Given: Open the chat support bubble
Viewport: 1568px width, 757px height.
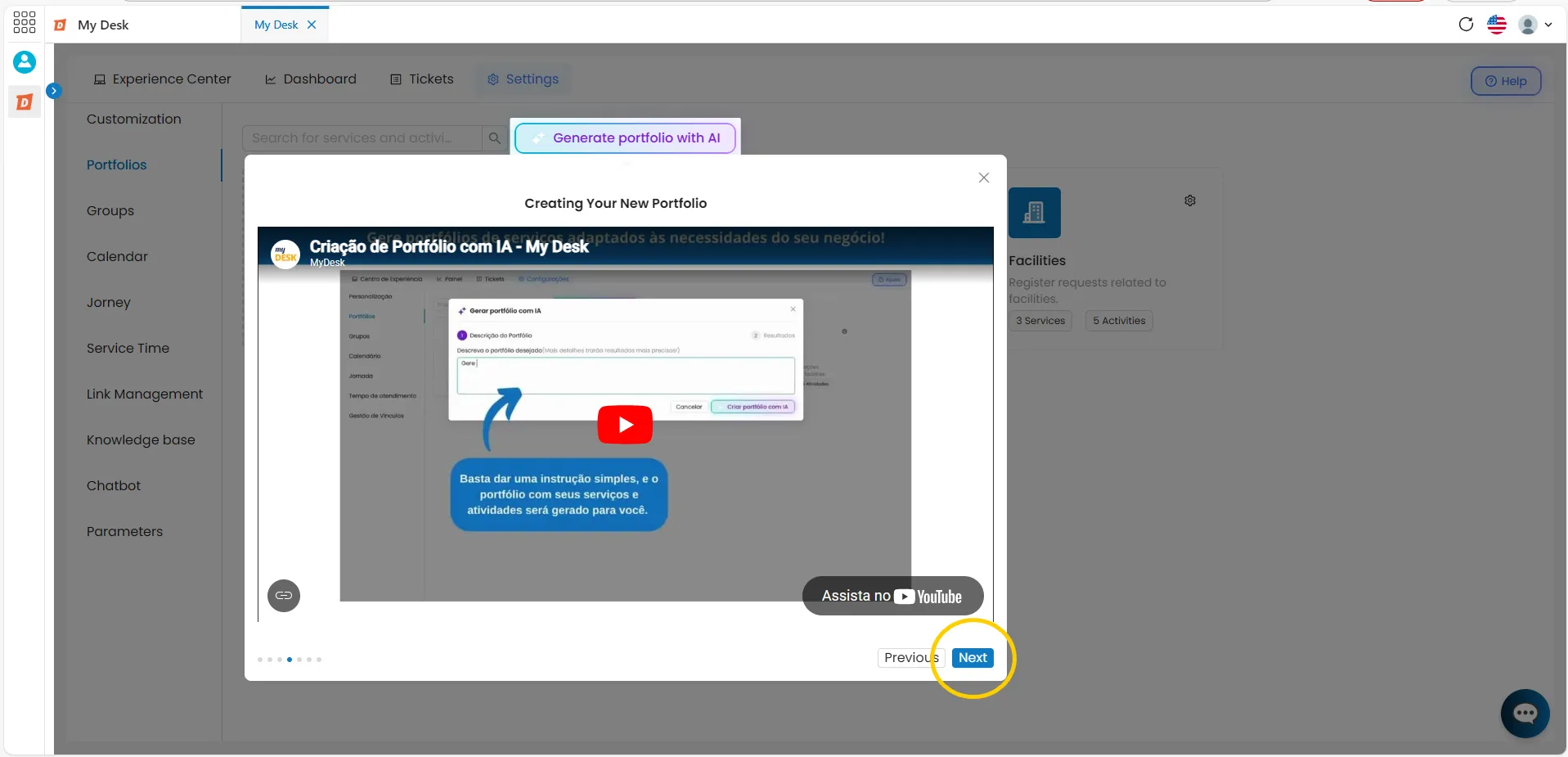Looking at the screenshot, I should [1525, 714].
